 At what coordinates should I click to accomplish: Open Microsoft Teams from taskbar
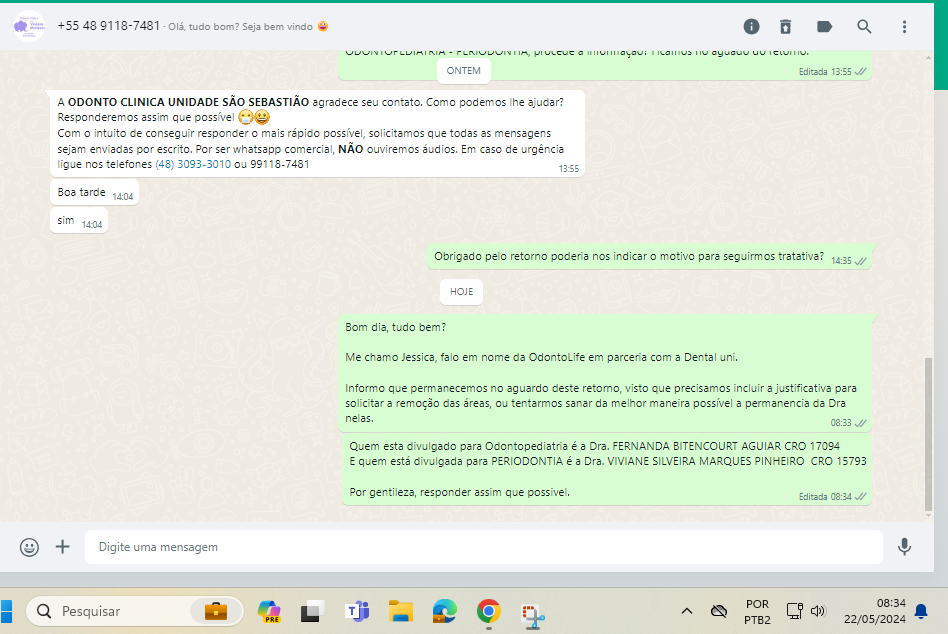(357, 612)
